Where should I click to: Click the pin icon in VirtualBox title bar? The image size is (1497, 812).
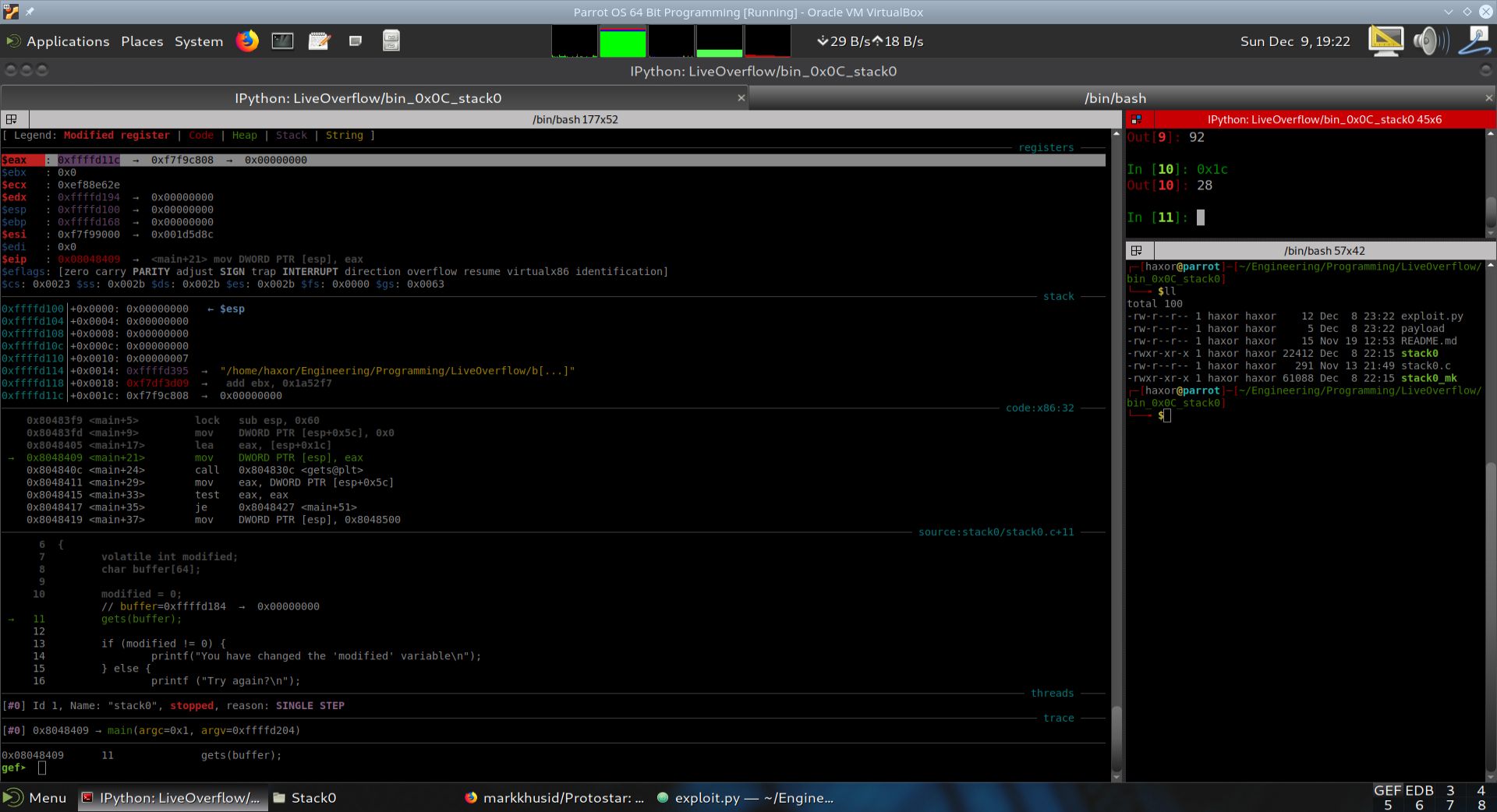click(x=30, y=12)
